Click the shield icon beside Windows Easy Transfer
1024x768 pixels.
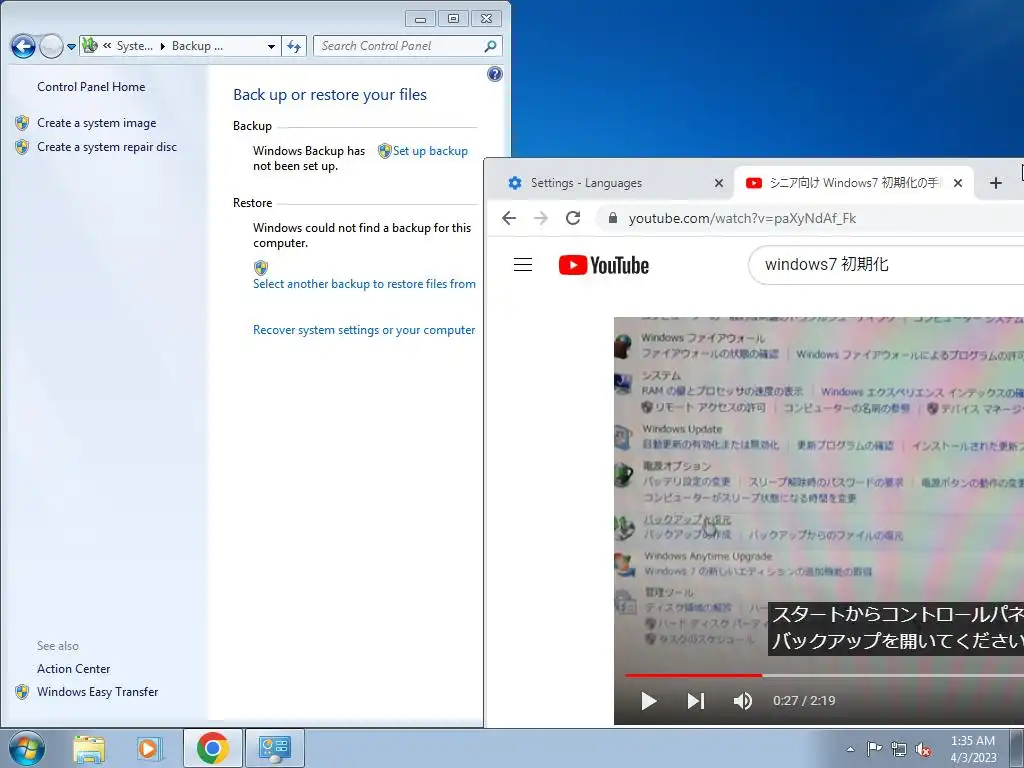pos(22,692)
